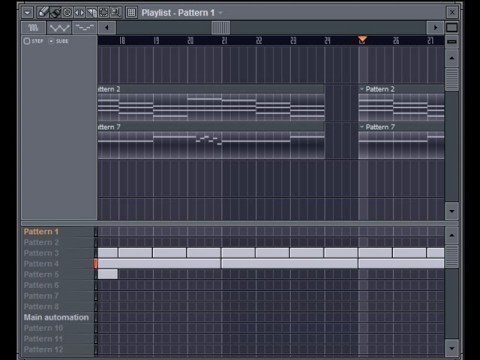
Task: Click the small bar button above clip scrollbar
Action: tap(452, 41)
